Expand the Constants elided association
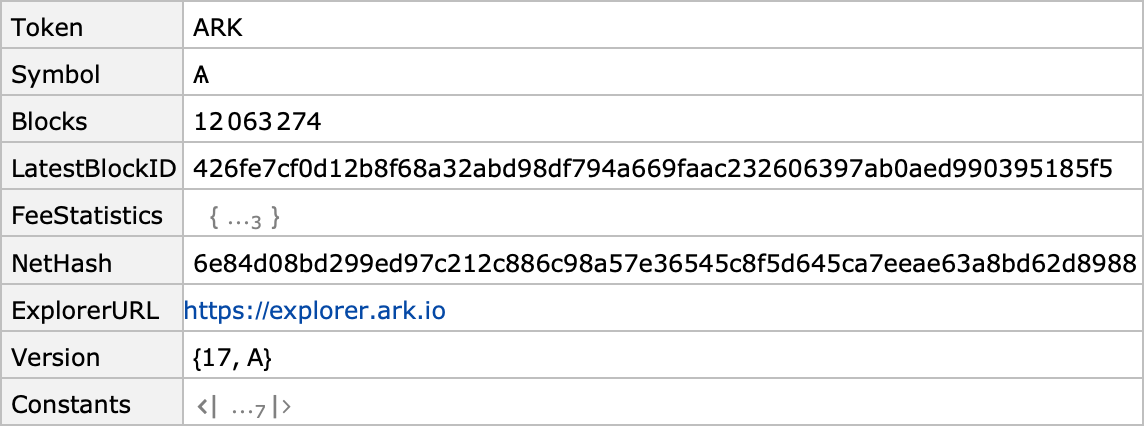 tap(244, 406)
